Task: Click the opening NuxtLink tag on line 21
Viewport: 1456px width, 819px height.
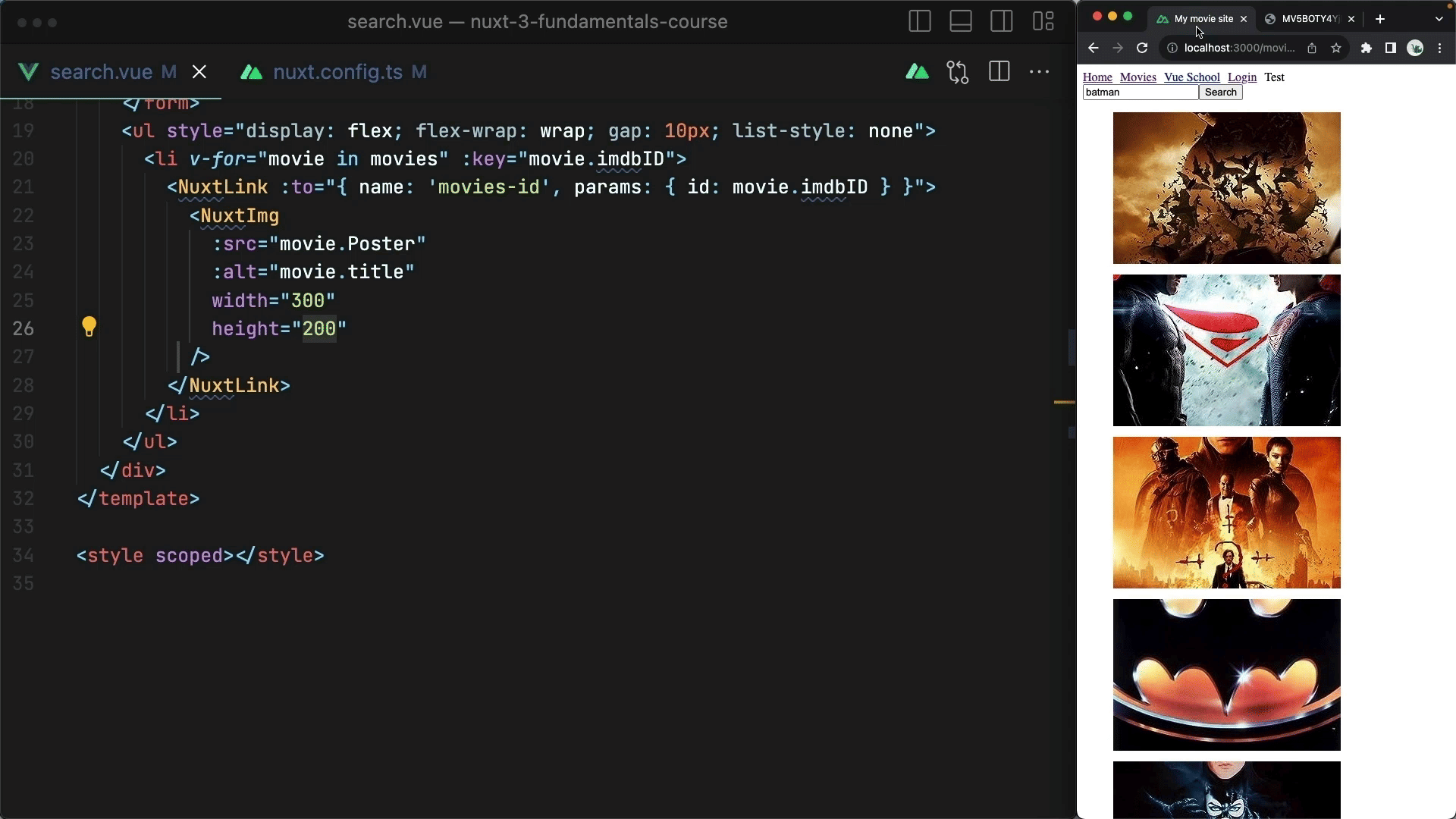Action: click(218, 187)
